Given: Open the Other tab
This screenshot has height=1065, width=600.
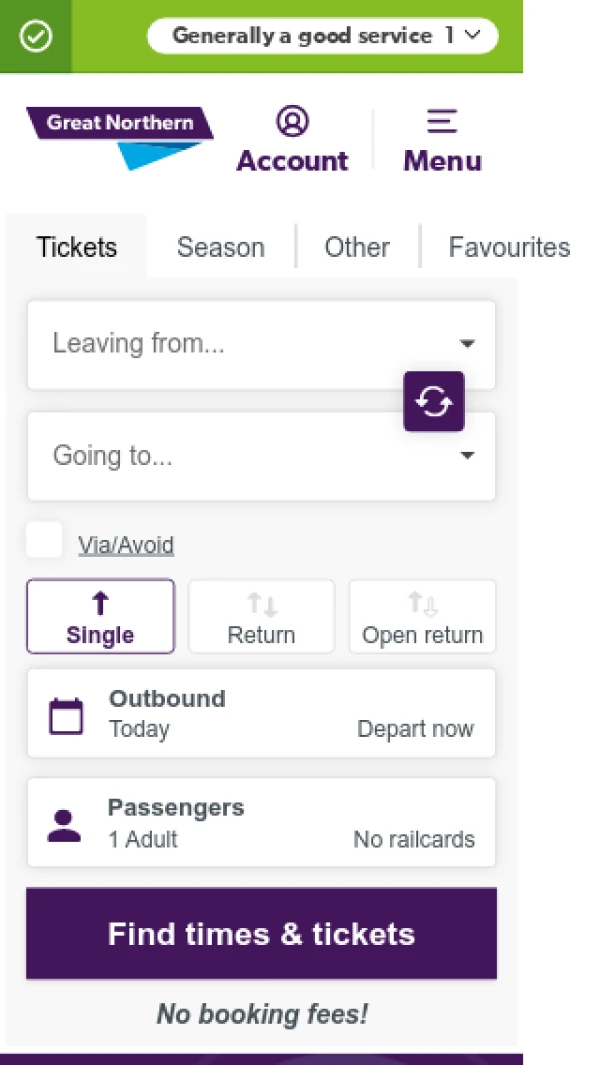Looking at the screenshot, I should tap(357, 247).
